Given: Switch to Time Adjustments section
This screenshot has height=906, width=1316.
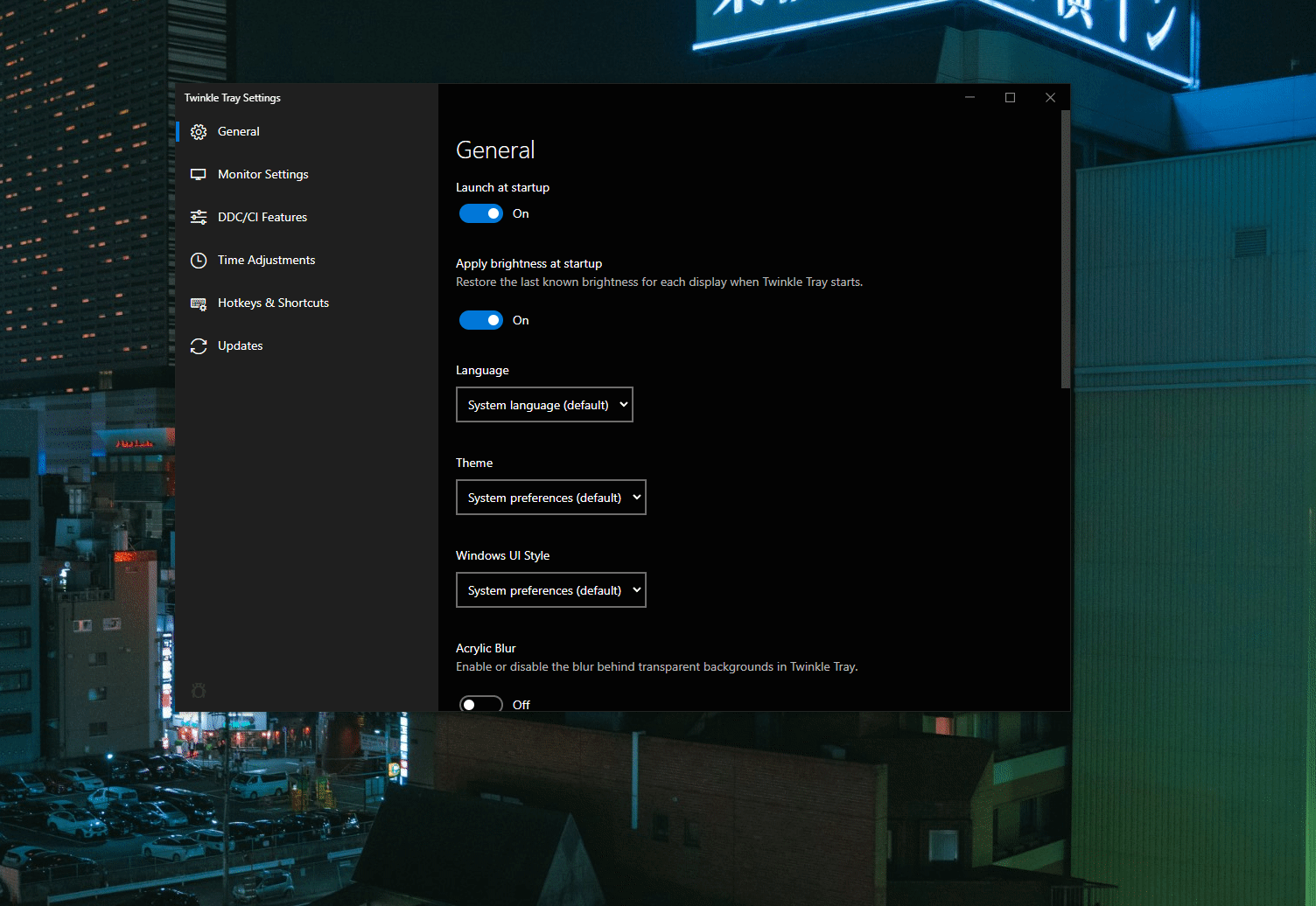Looking at the screenshot, I should pyautogui.click(x=306, y=261).
